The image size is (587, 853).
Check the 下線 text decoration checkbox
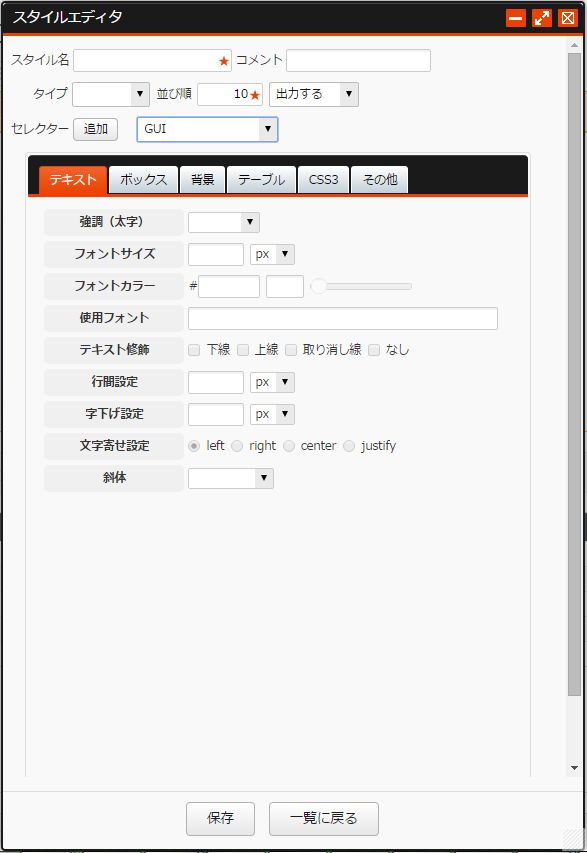tap(194, 350)
